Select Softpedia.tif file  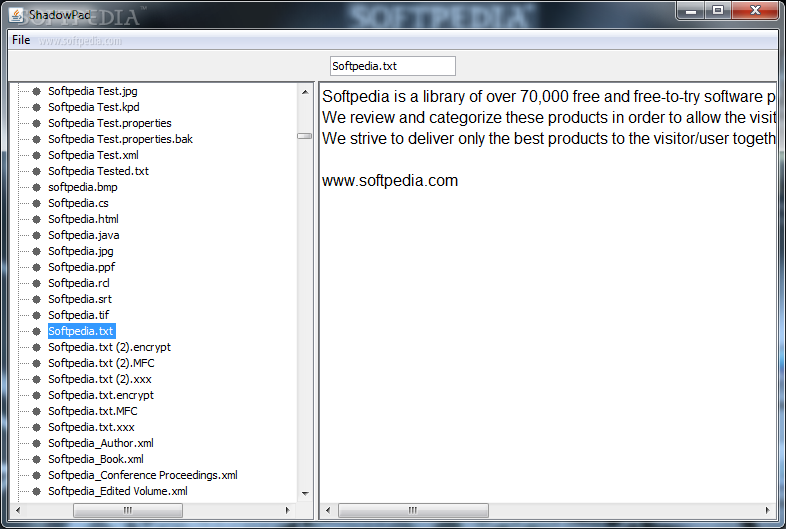pyautogui.click(x=79, y=315)
